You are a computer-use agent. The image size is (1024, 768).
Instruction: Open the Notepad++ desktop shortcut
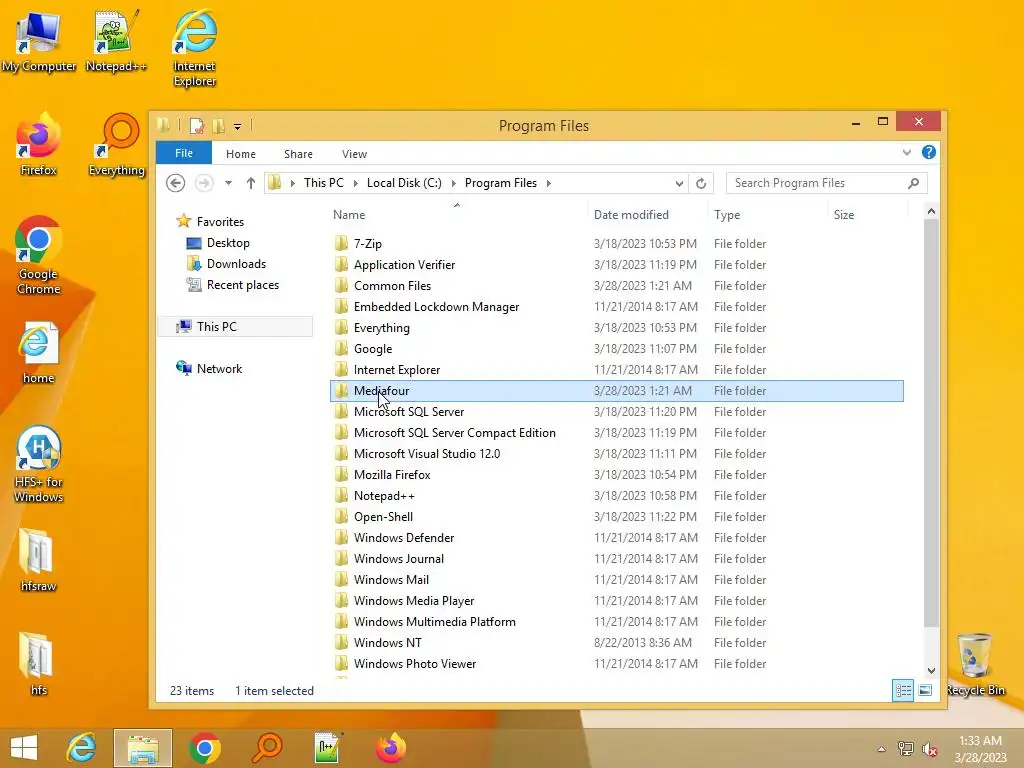point(116,42)
